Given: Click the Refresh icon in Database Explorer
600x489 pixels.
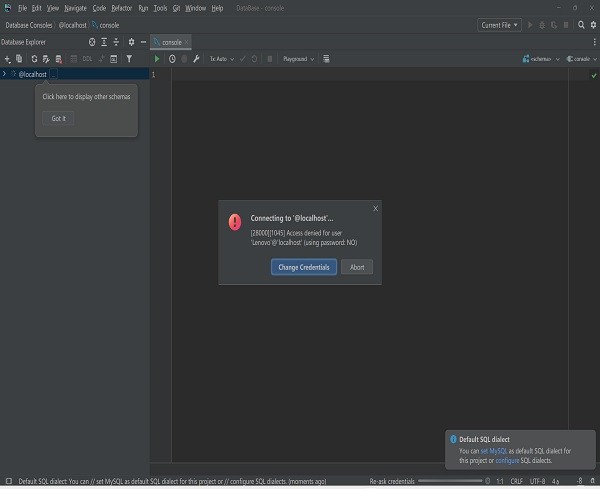Looking at the screenshot, I should tap(33, 59).
